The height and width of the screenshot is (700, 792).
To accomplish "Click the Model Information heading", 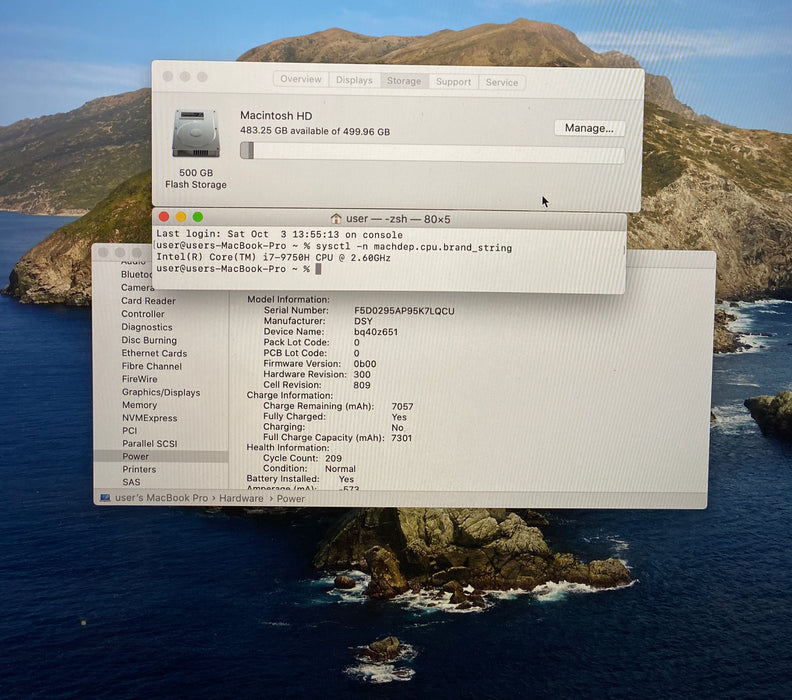I will [288, 299].
